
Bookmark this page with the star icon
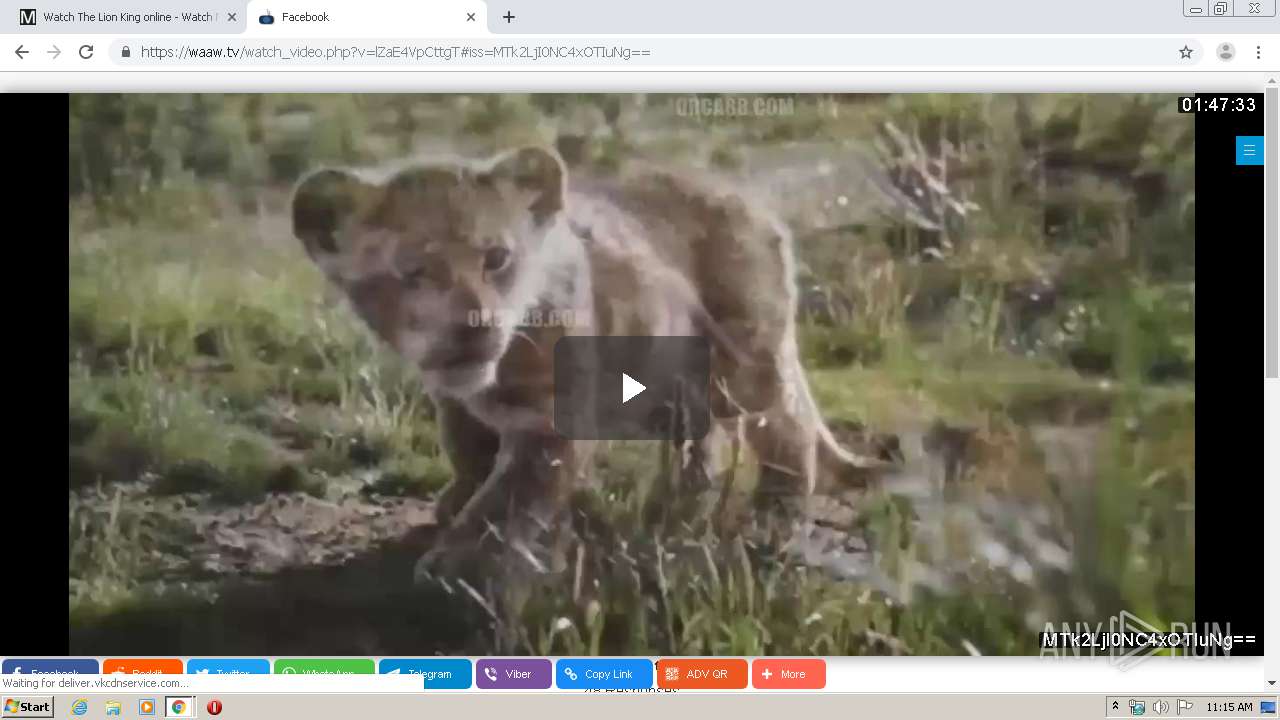coord(1186,52)
